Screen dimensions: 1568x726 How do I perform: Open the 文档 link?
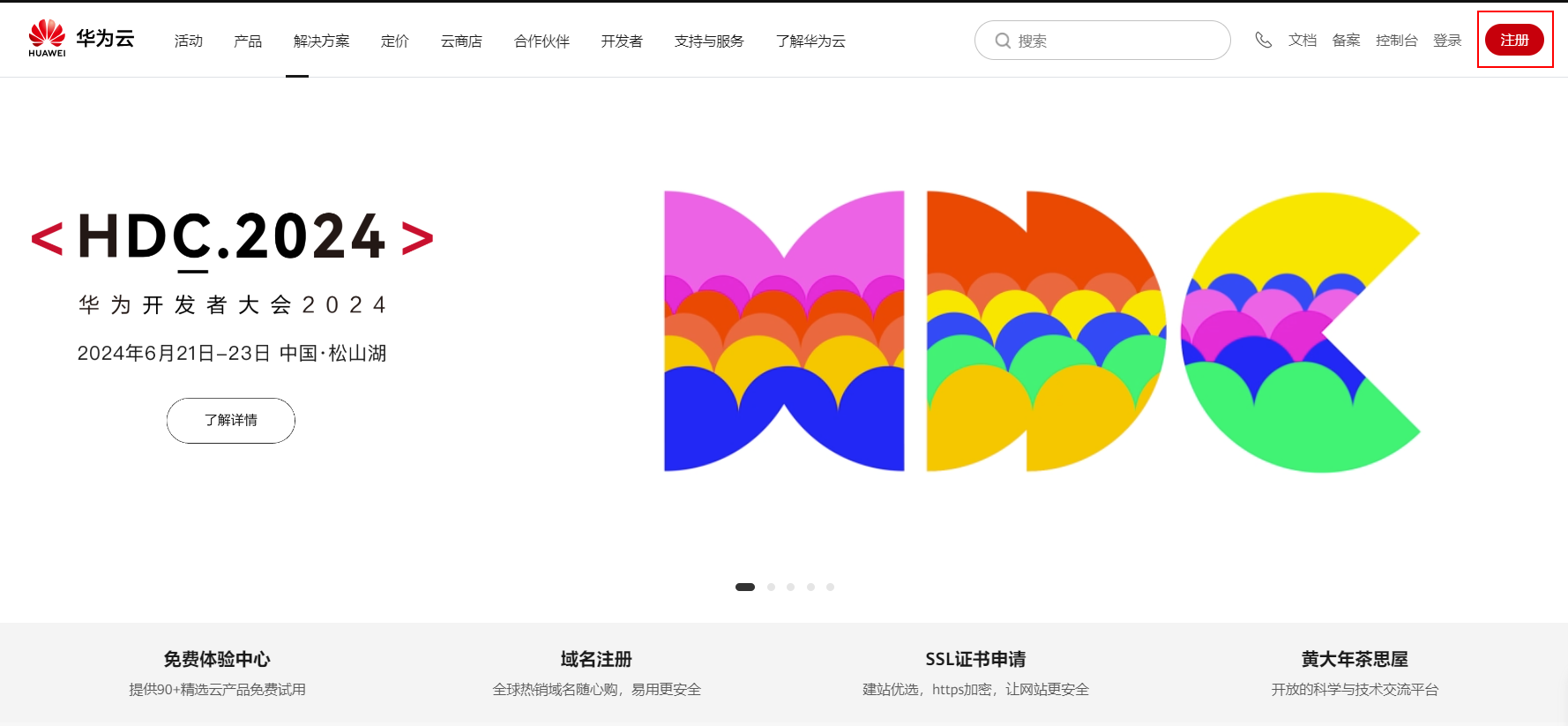pyautogui.click(x=1303, y=40)
